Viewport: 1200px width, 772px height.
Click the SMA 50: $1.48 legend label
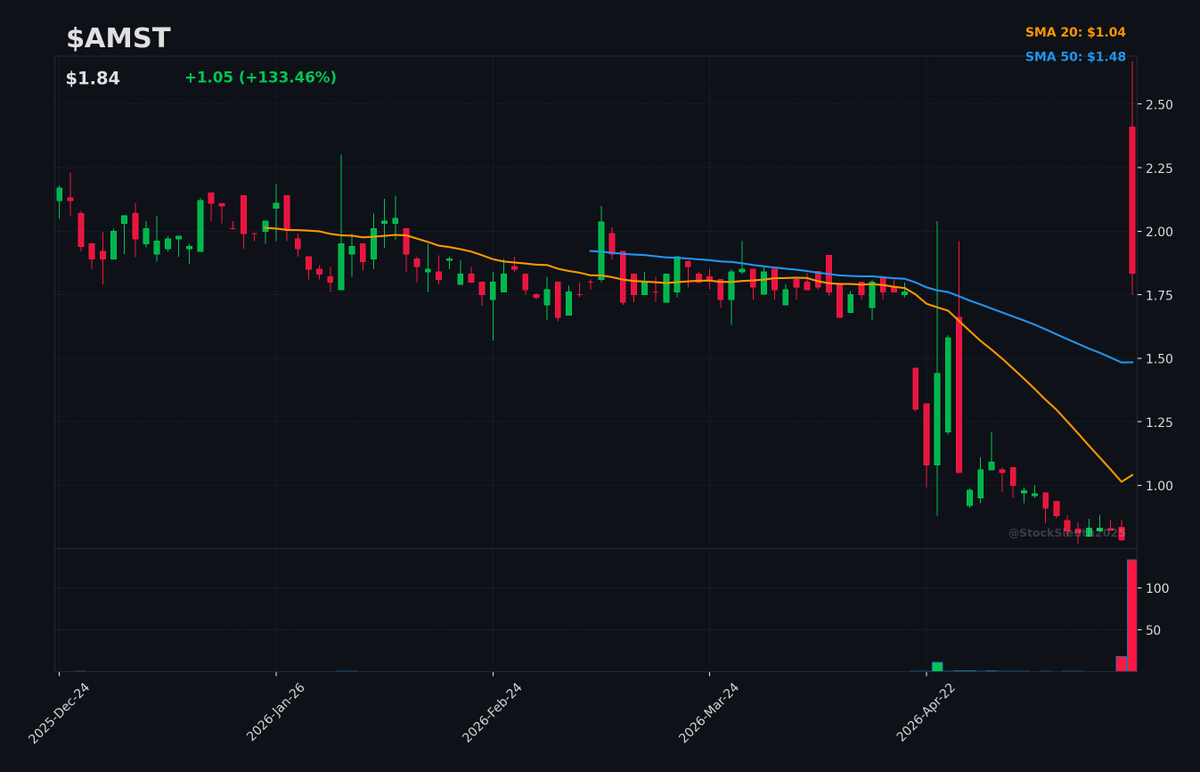[1075, 57]
